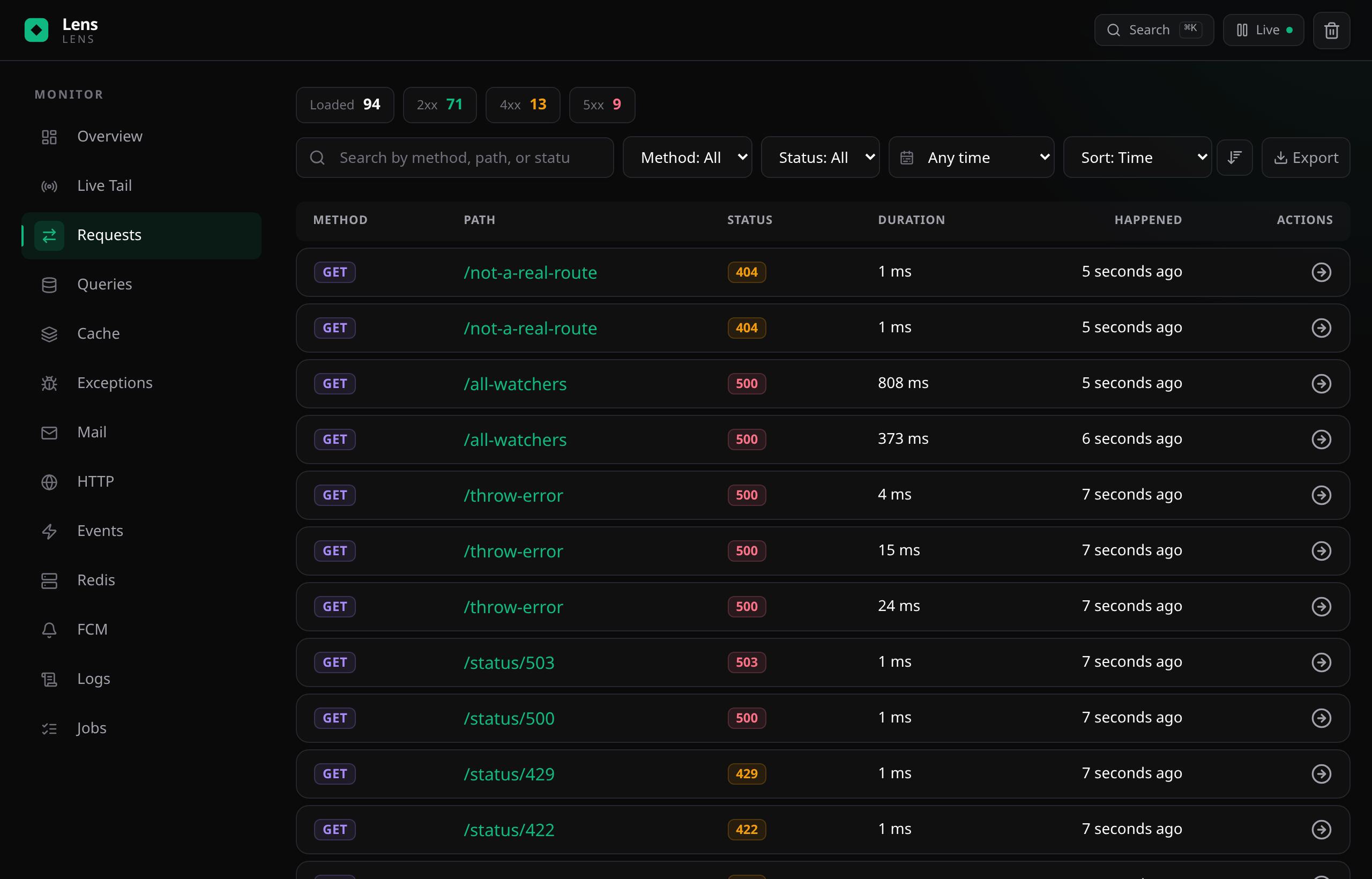Screen dimensions: 1372x879
Task: Click the HAPPENED column header
Action: pos(1149,220)
